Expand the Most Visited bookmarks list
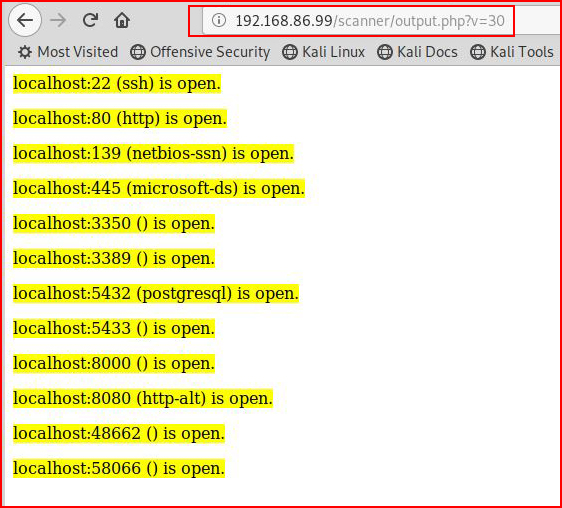The image size is (562, 508). [x=68, y=52]
